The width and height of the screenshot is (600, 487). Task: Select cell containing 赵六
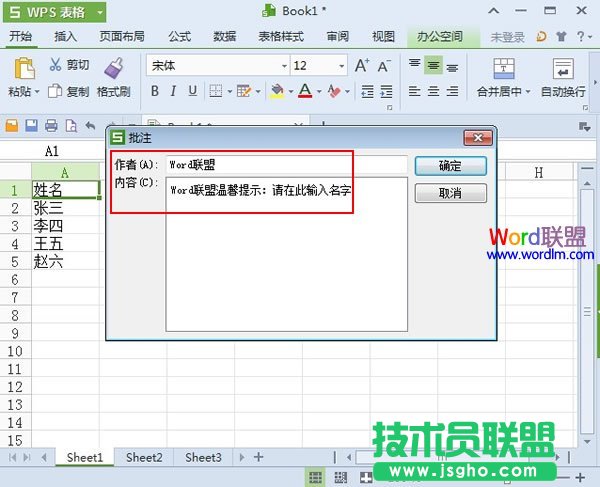coord(65,262)
